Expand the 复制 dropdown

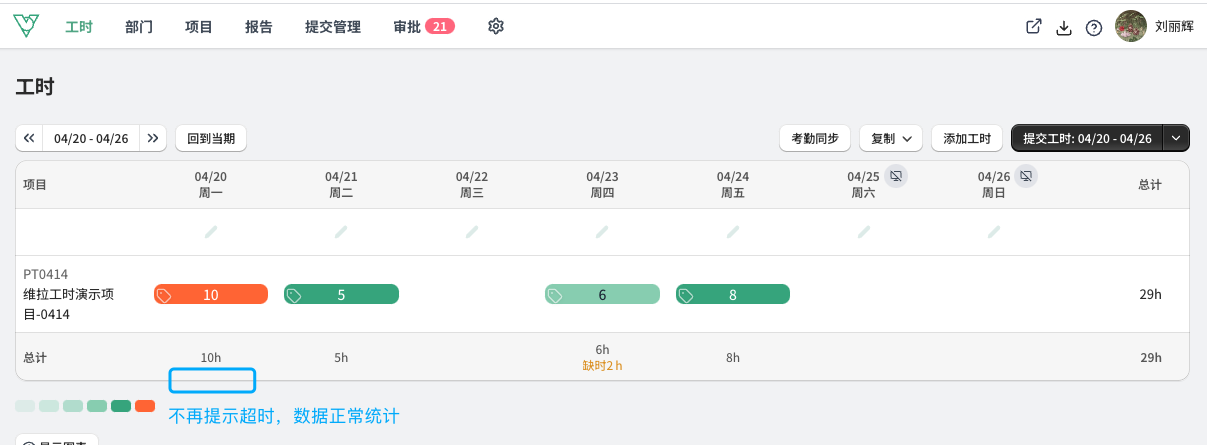point(891,138)
